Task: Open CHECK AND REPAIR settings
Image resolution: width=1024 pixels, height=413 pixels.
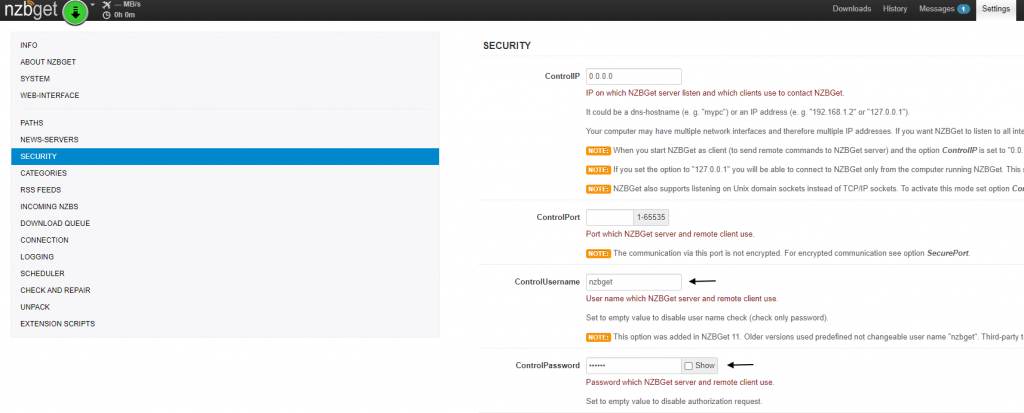Action: (225, 290)
